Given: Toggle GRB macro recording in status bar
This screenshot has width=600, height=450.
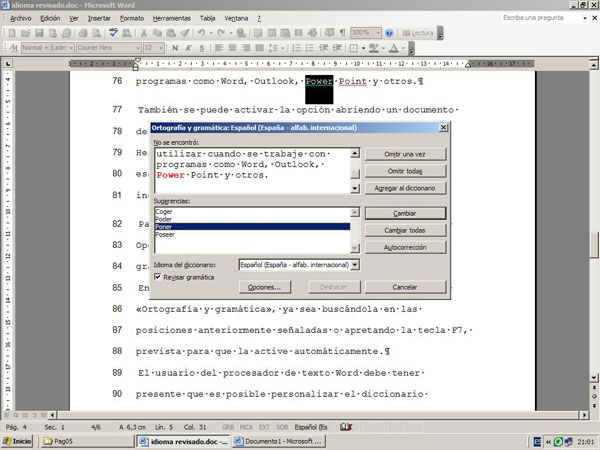Looking at the screenshot, I should [228, 427].
